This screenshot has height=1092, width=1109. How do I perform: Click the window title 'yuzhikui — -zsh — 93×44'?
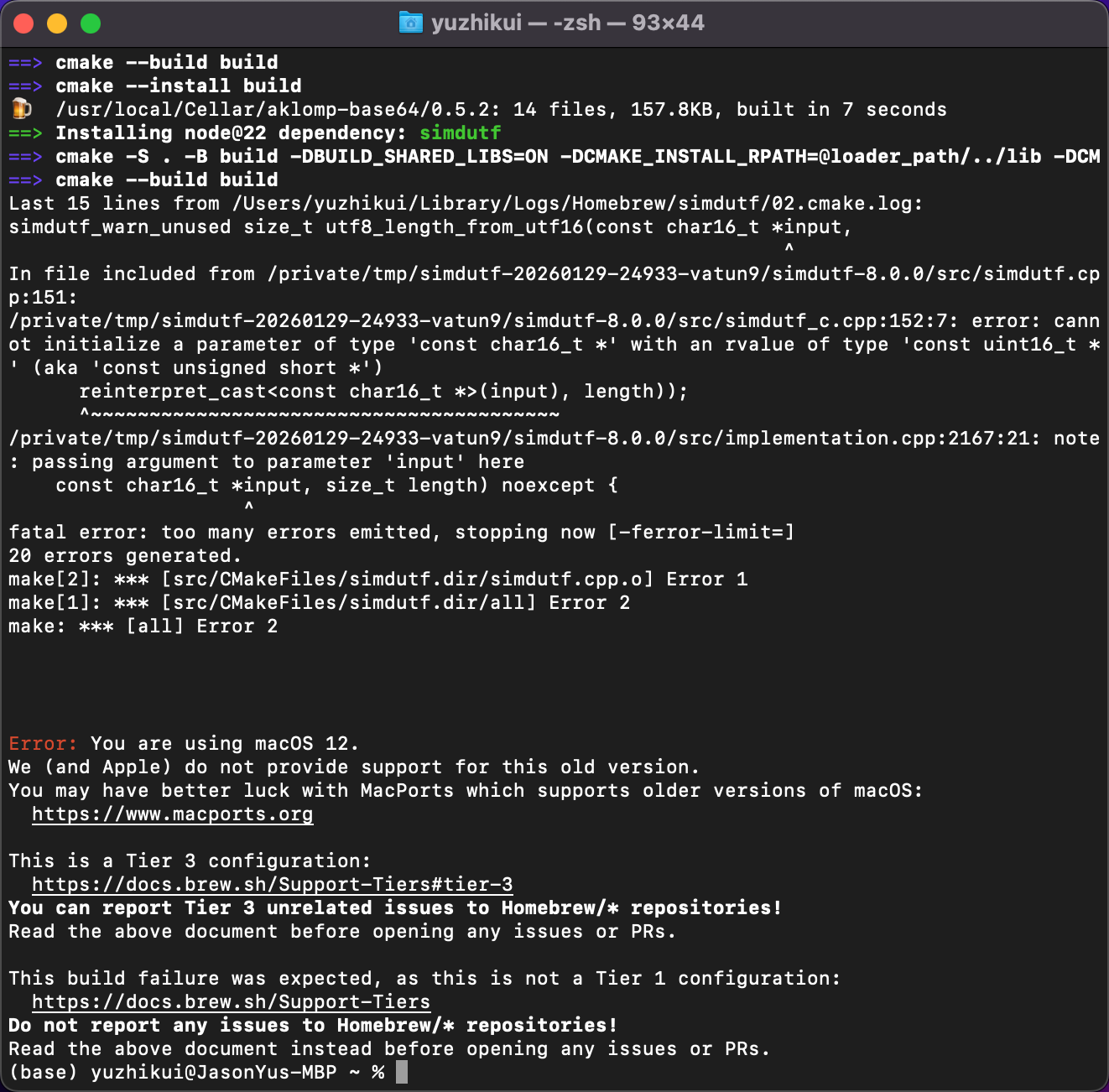point(568,23)
